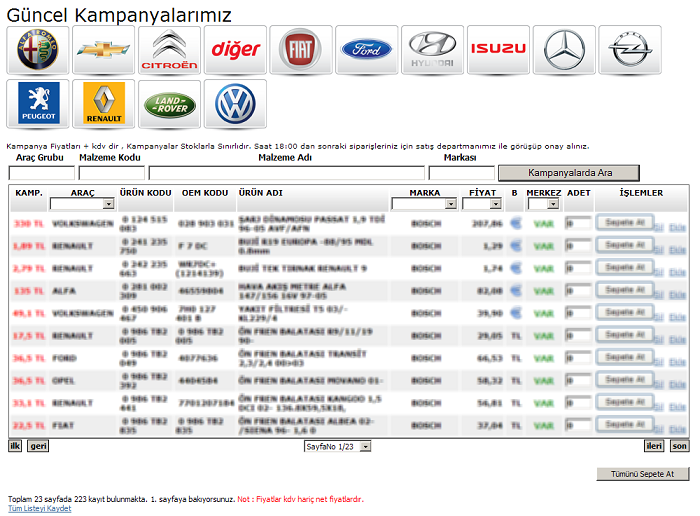
Task: Click the 'İŞLEMLER' column header
Action: (641, 193)
